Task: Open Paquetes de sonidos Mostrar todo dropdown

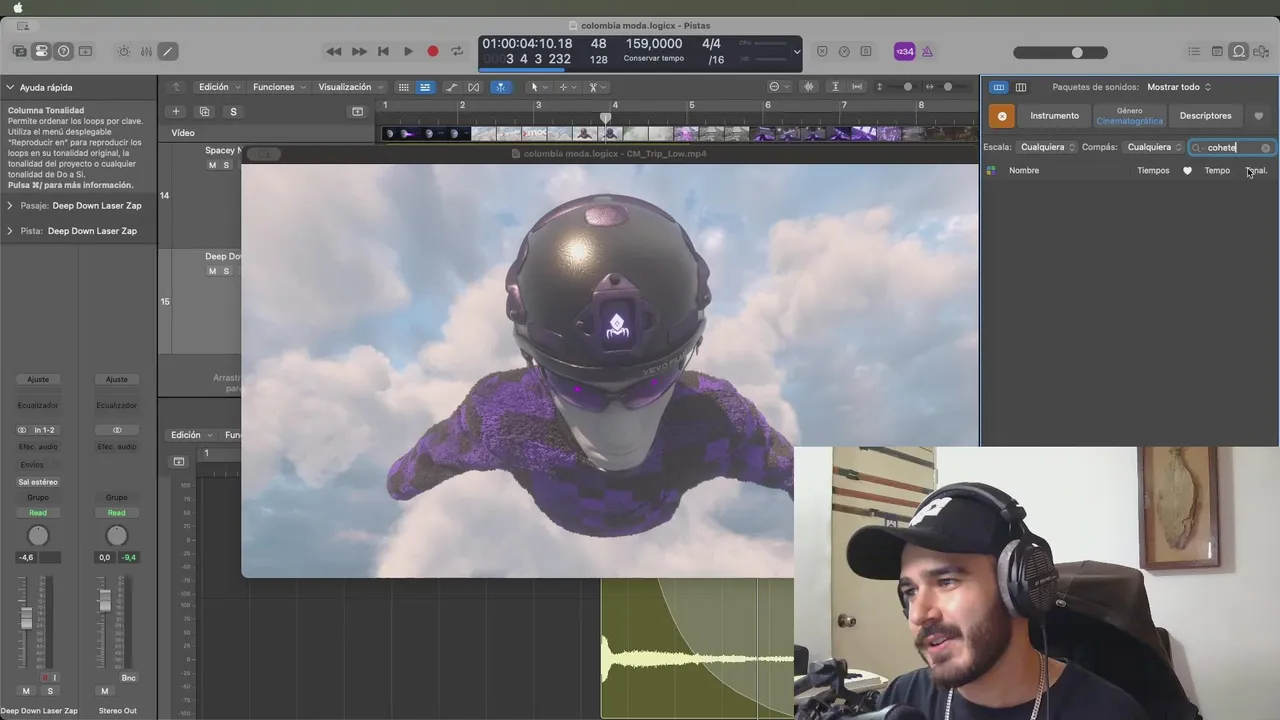Action: (x=1179, y=87)
